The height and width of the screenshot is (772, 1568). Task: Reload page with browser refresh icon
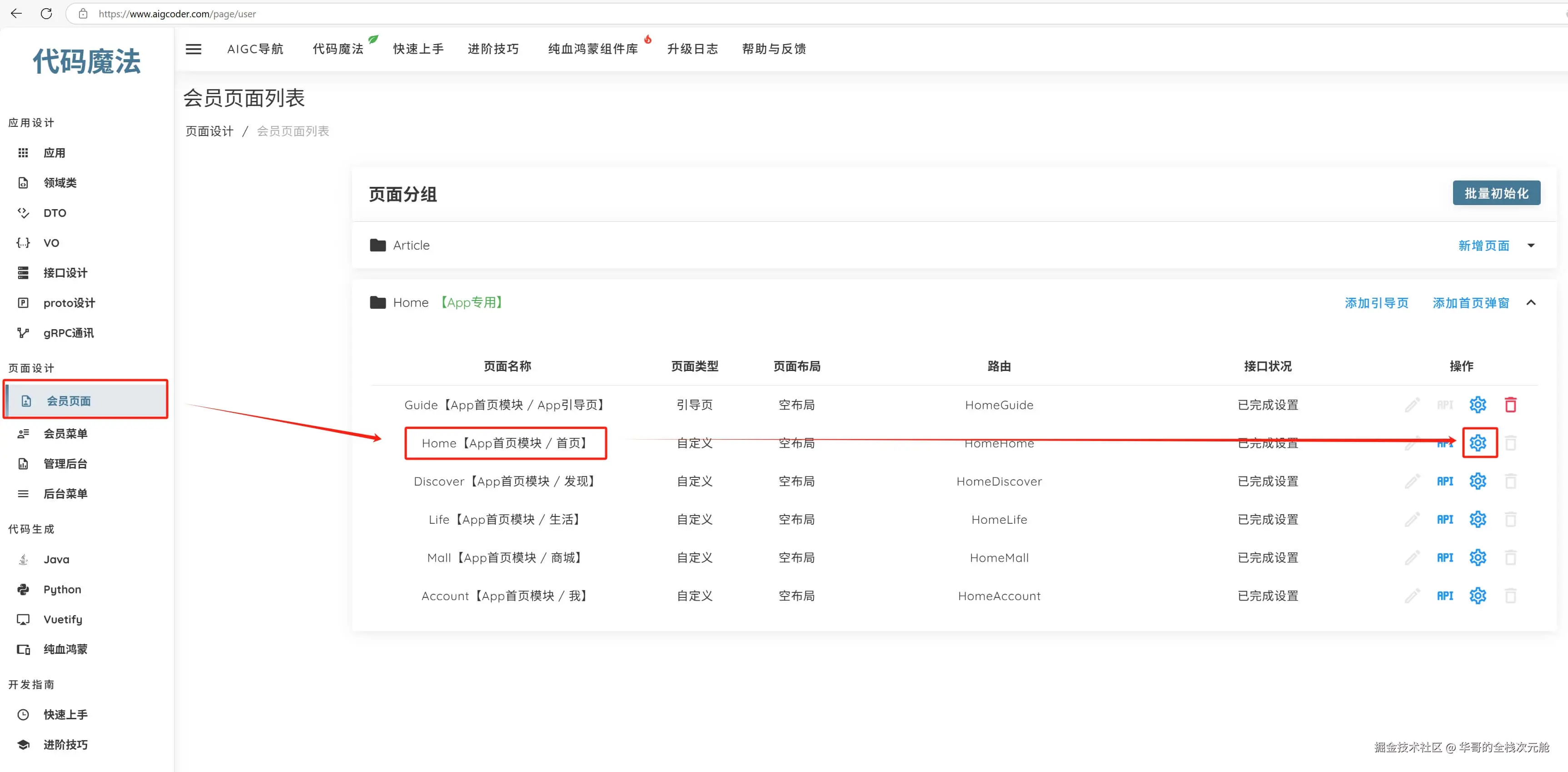(46, 13)
